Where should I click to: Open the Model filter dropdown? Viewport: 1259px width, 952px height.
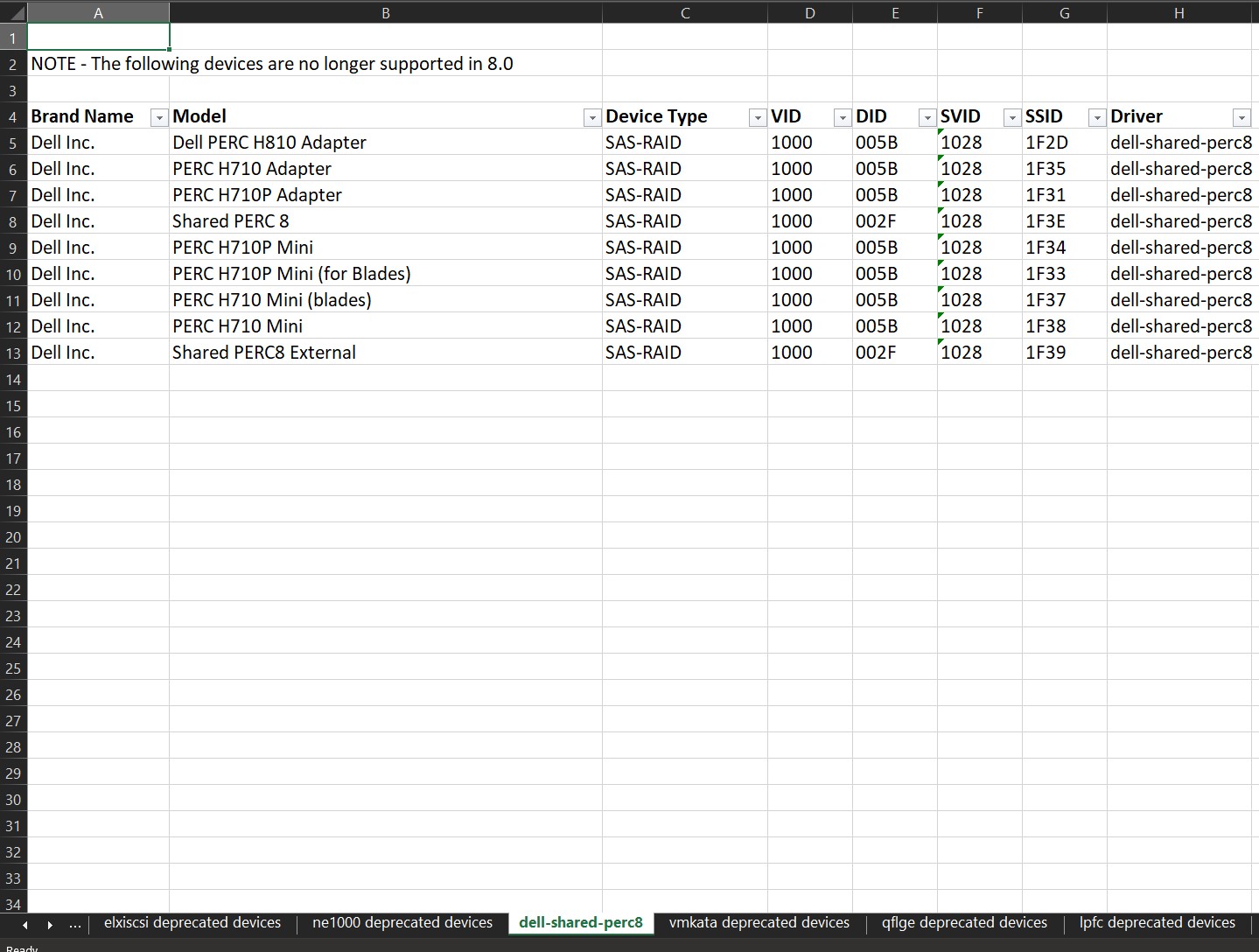[591, 116]
